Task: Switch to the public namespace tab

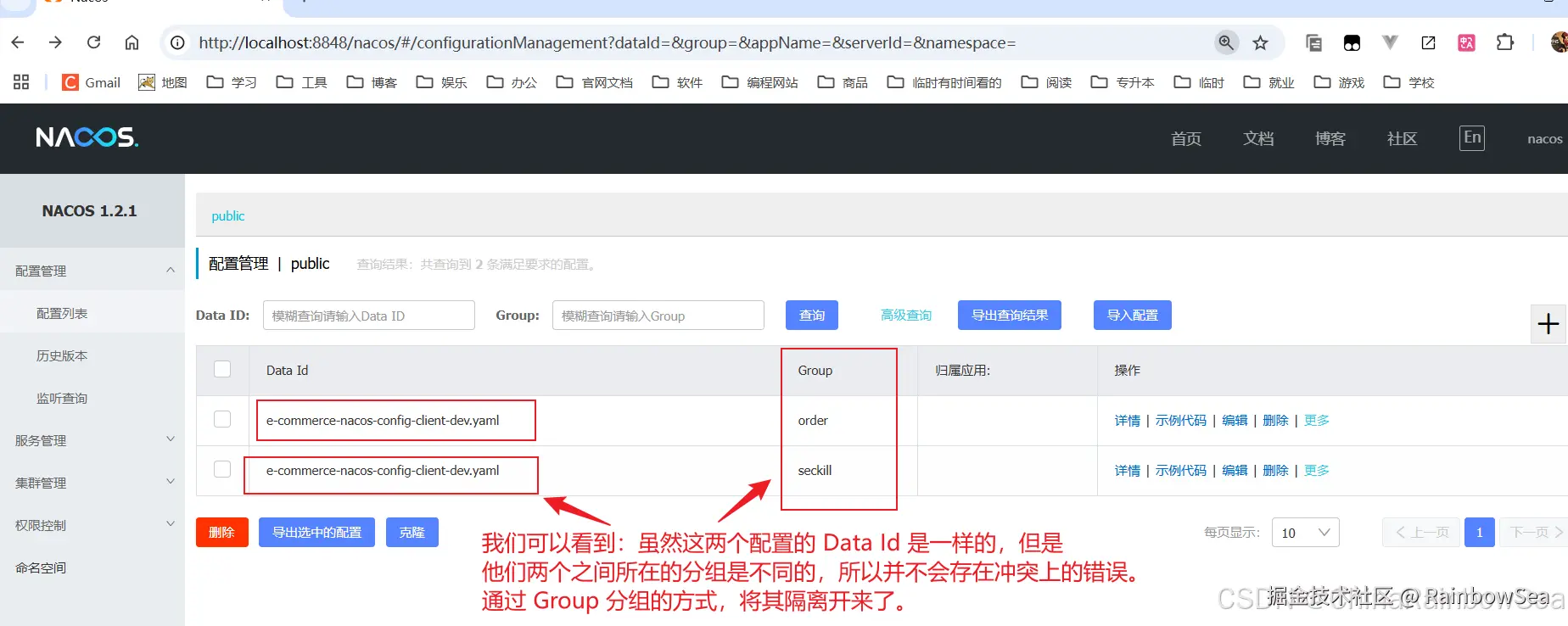Action: (227, 216)
